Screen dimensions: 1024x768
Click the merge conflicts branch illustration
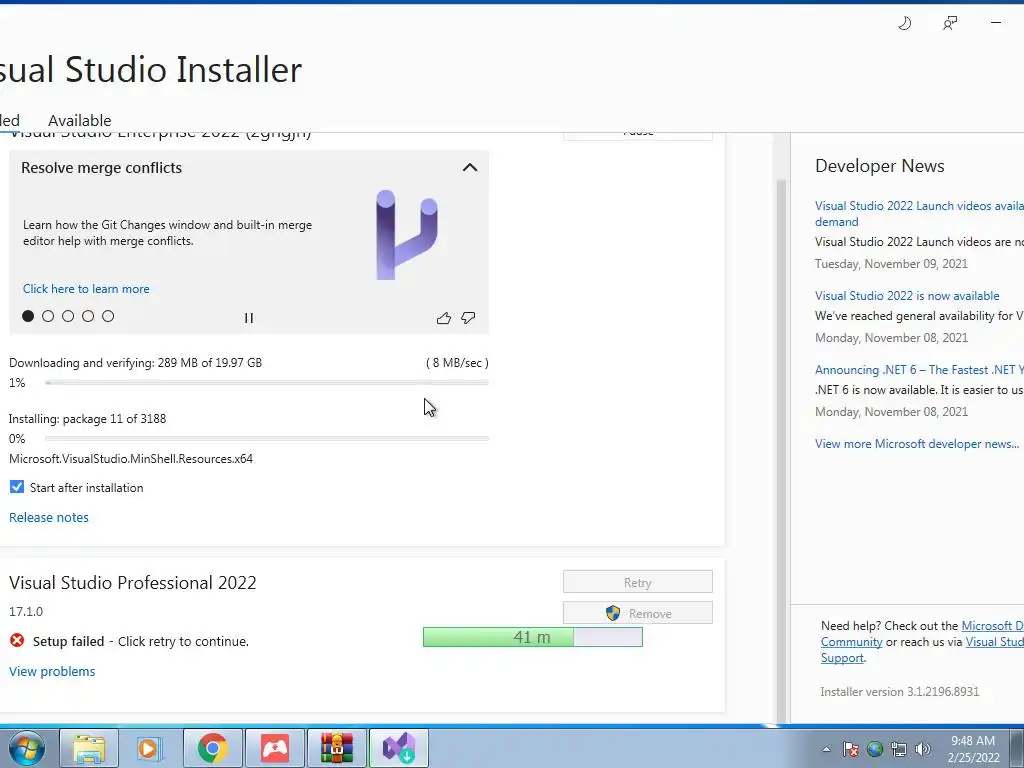(406, 234)
